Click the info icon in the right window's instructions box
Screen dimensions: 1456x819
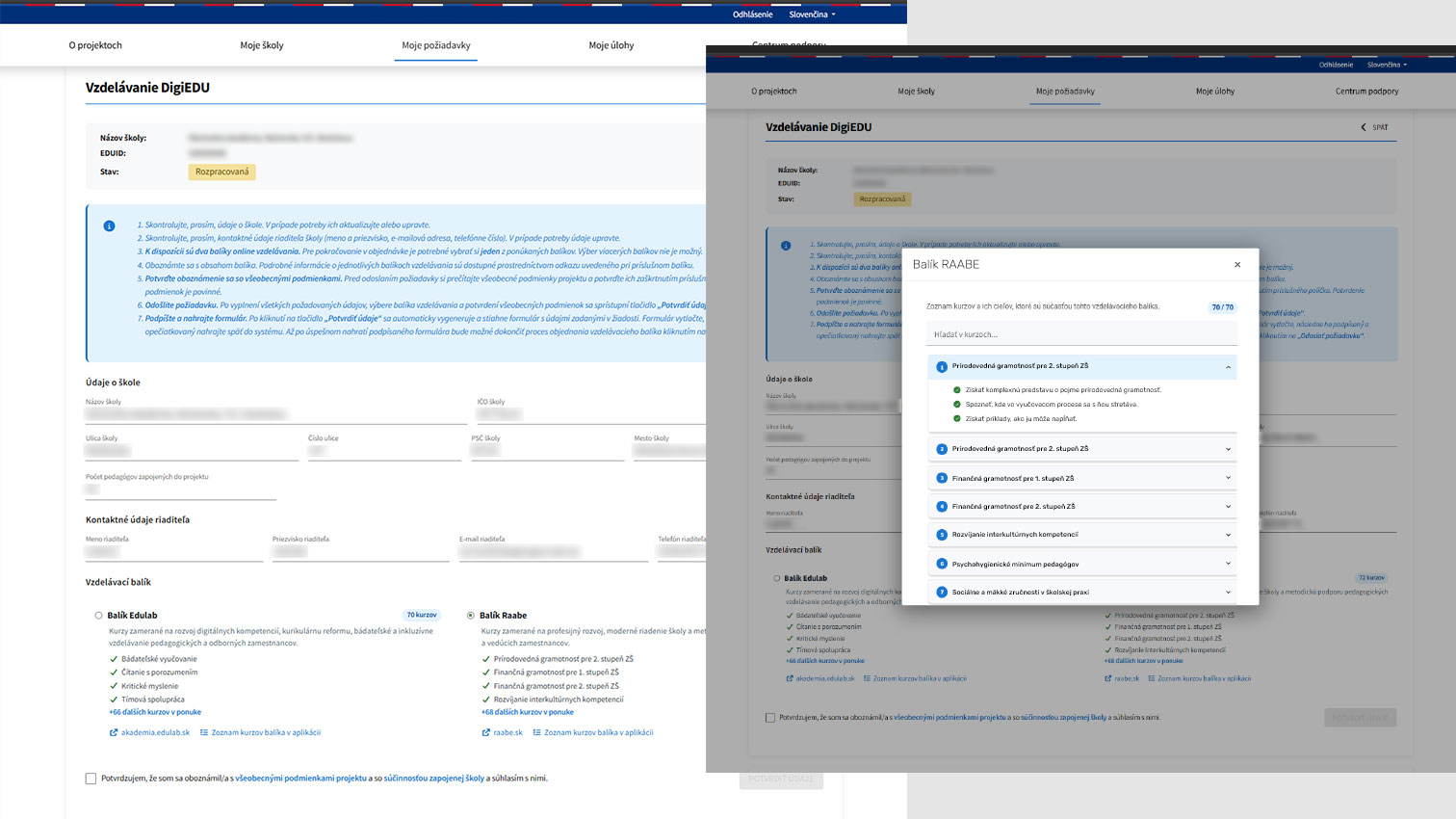(x=786, y=246)
